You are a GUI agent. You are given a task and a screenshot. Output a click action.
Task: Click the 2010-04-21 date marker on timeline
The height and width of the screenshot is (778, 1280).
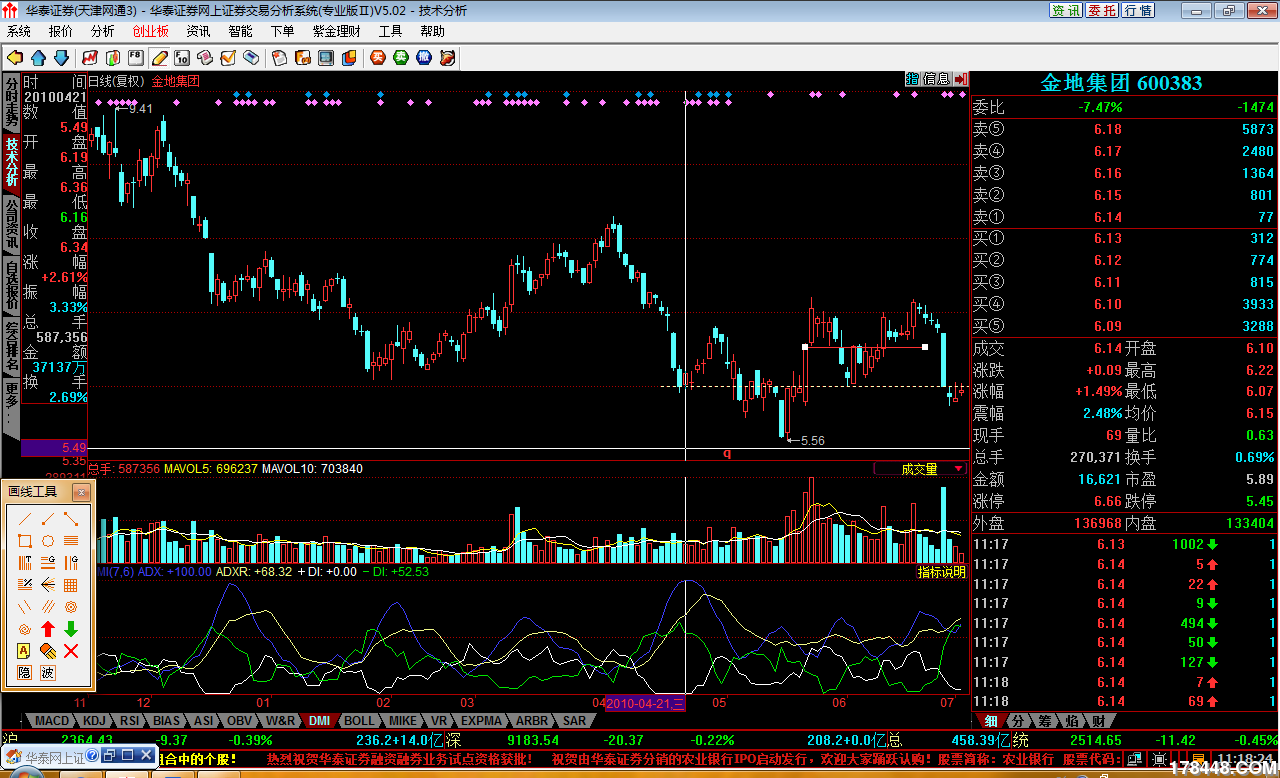coord(645,704)
